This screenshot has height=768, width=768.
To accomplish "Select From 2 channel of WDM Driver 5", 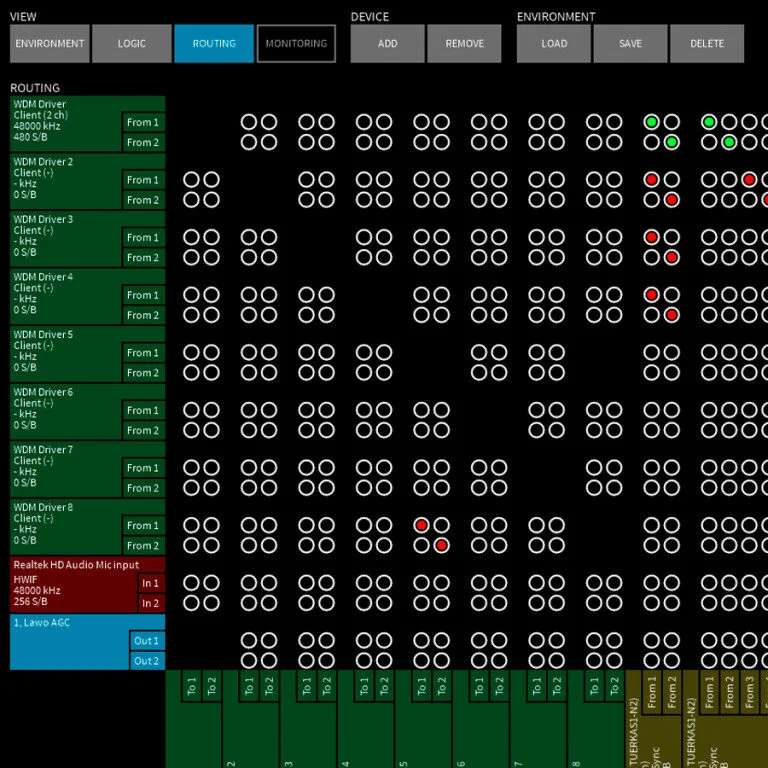I will [143, 373].
